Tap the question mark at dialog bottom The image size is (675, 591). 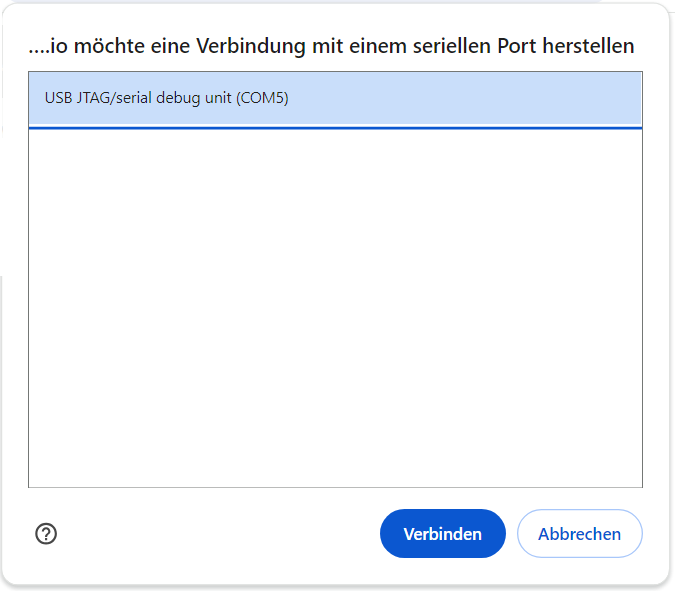[x=46, y=534]
